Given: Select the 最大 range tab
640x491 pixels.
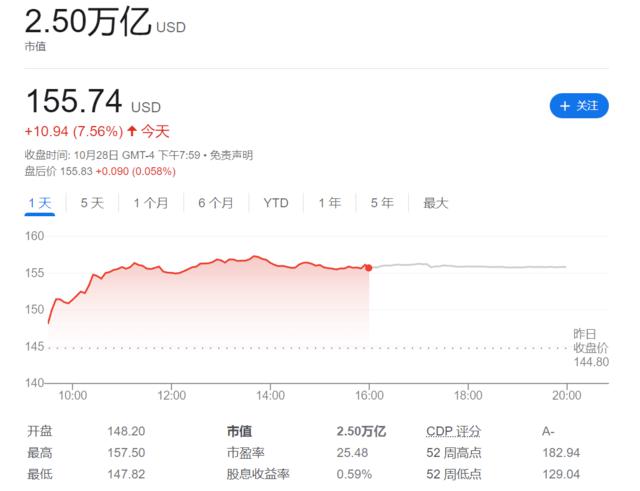Looking at the screenshot, I should click(436, 202).
